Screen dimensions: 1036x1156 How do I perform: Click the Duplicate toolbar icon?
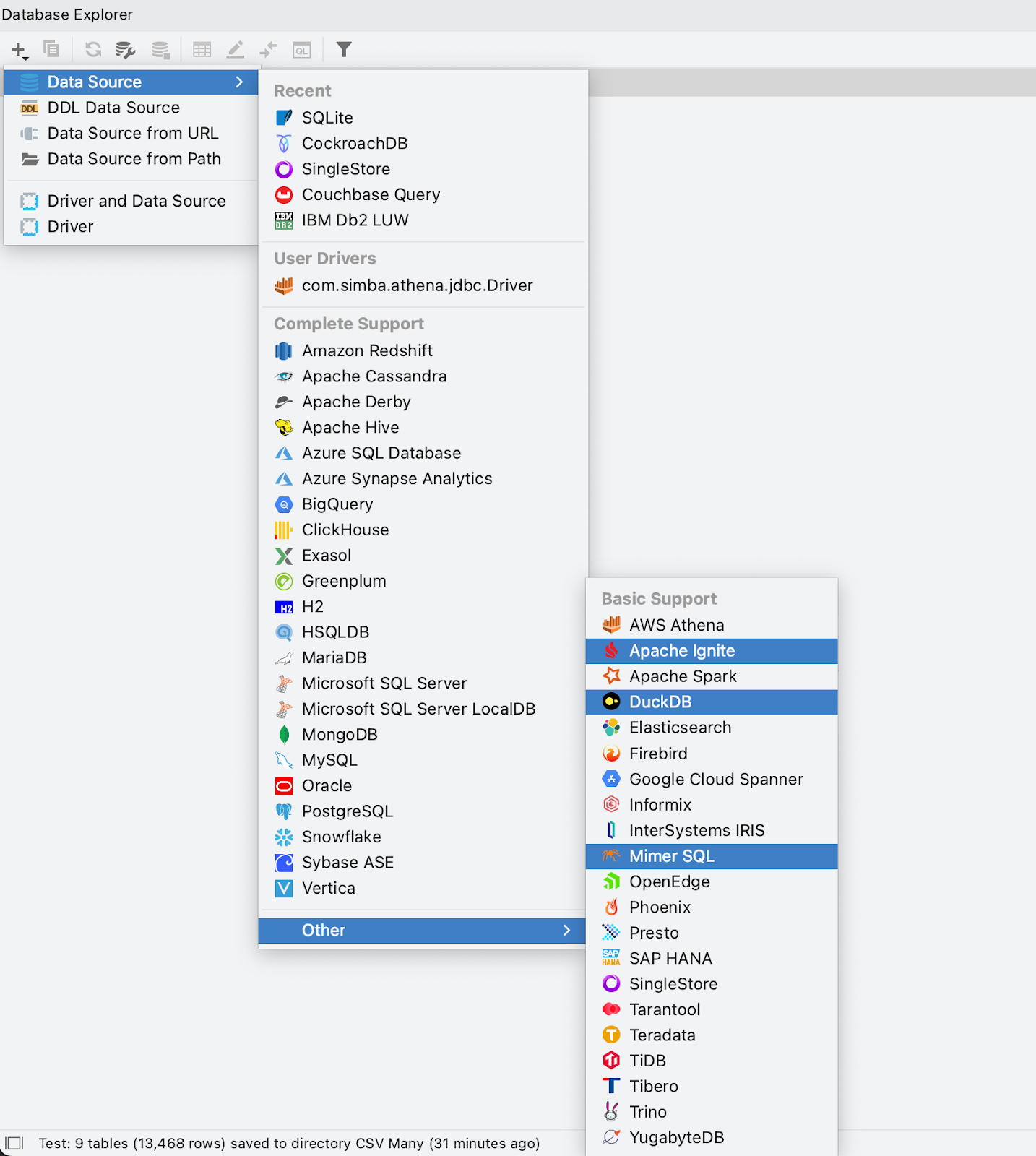point(51,49)
